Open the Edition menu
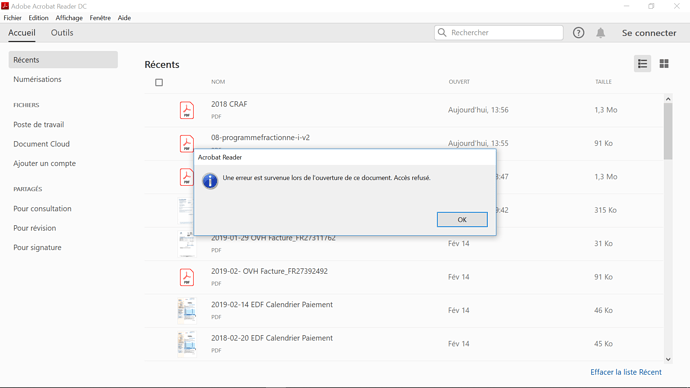 coord(38,18)
